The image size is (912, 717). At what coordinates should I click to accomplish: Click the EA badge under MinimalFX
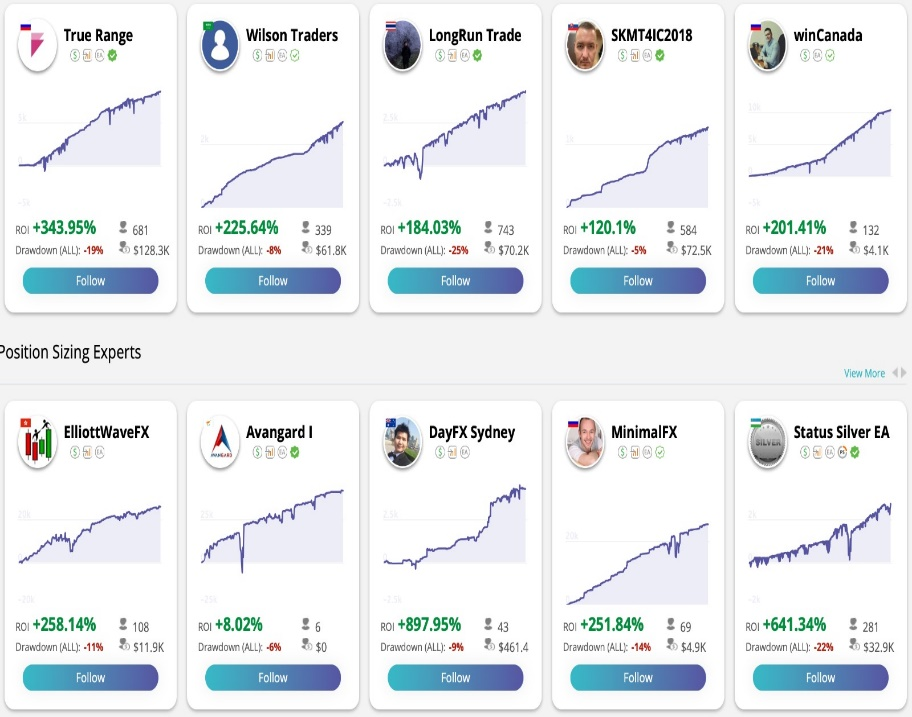tap(647, 453)
